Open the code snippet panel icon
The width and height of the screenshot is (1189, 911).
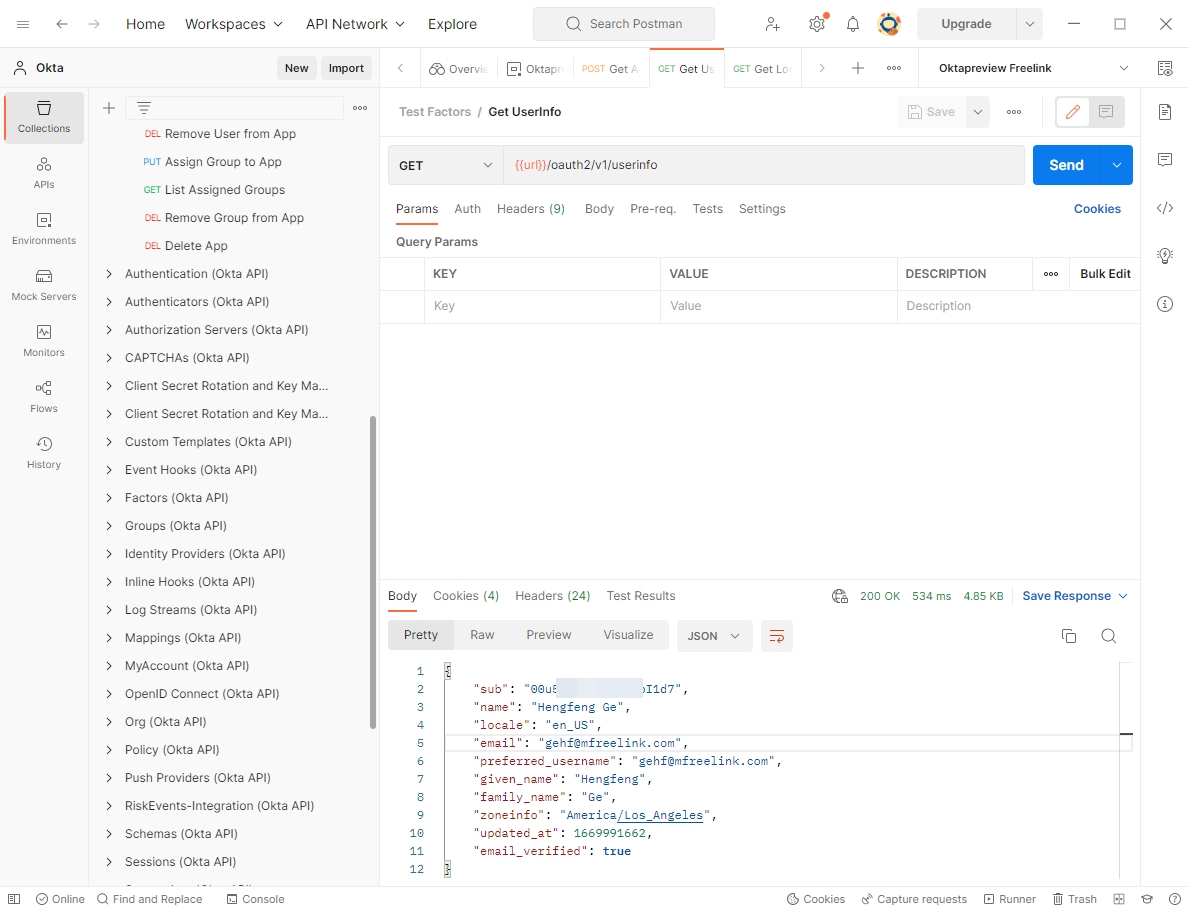[1164, 208]
